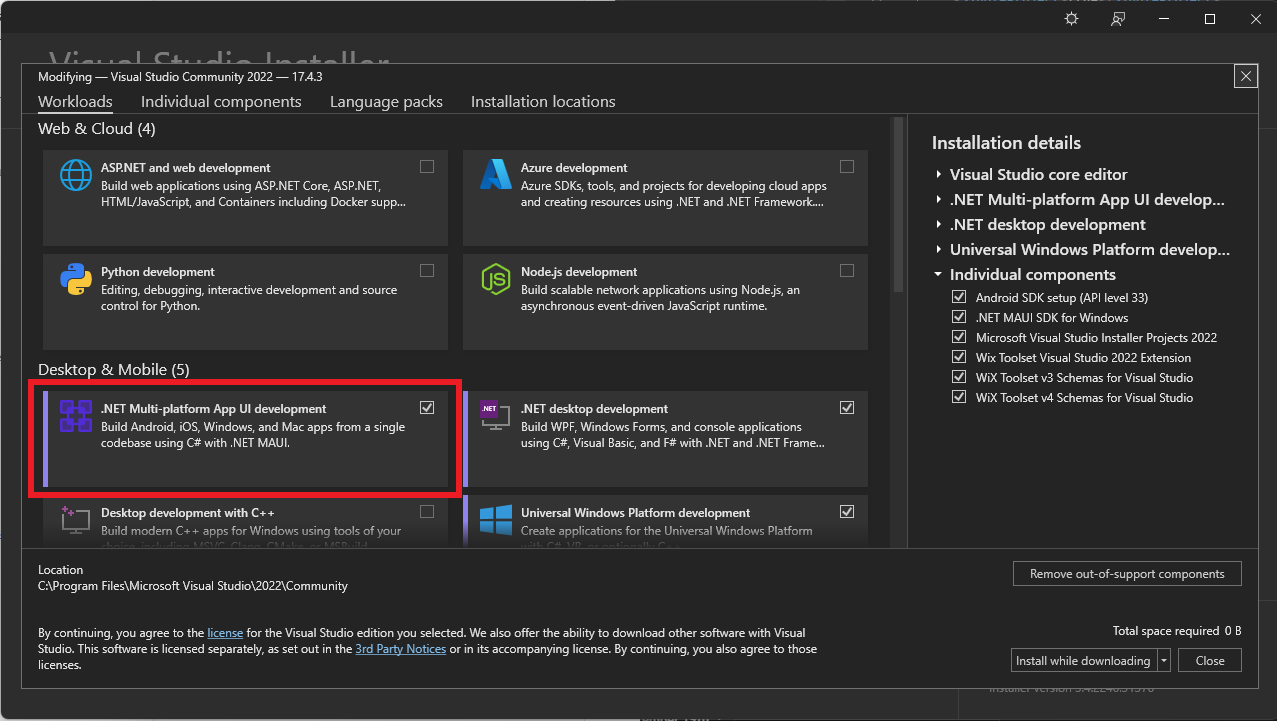Screen dimensions: 1277x721
Task: Click Remove out-of-support components button
Action: coord(1127,574)
